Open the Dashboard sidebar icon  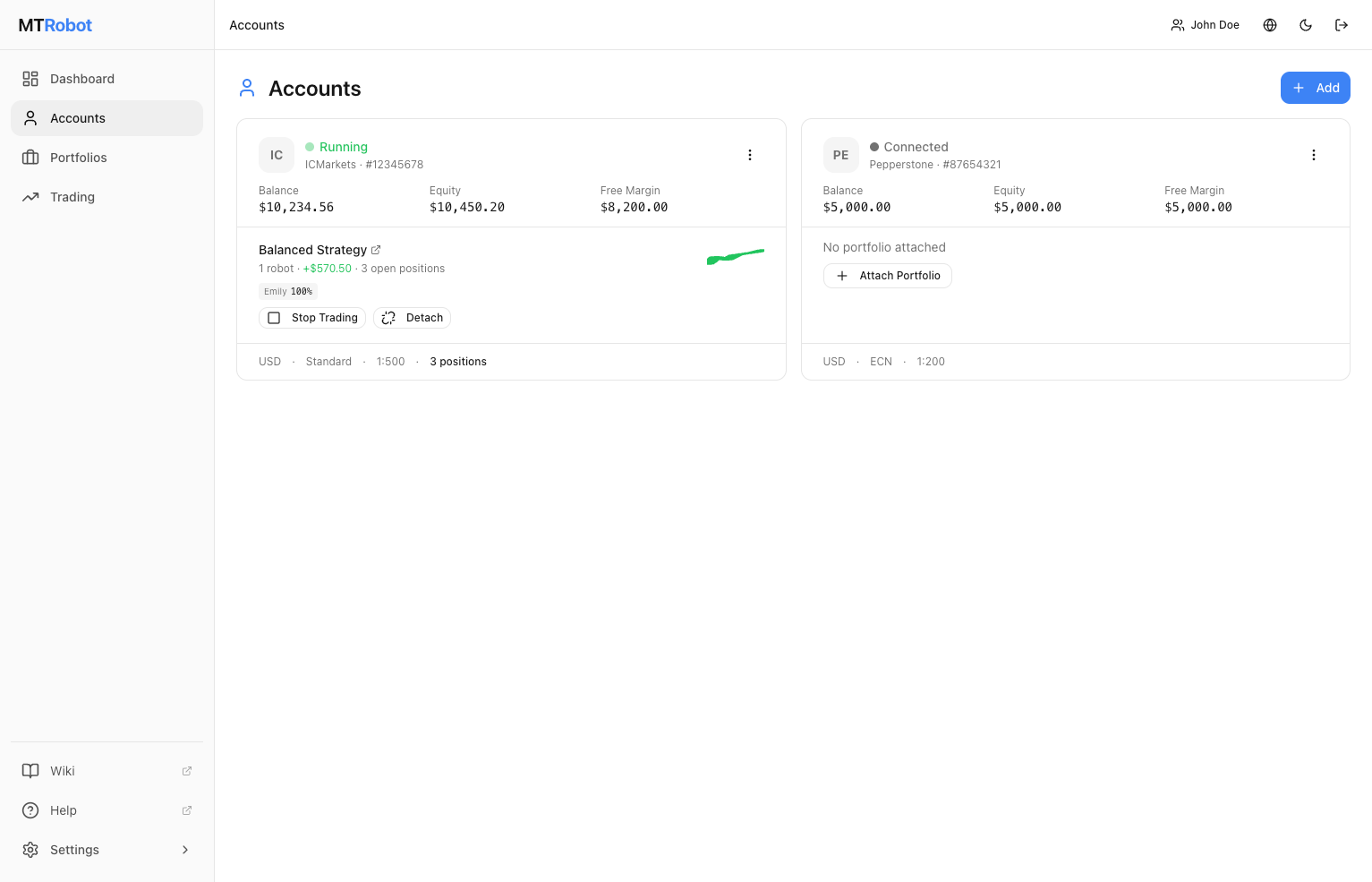[30, 79]
